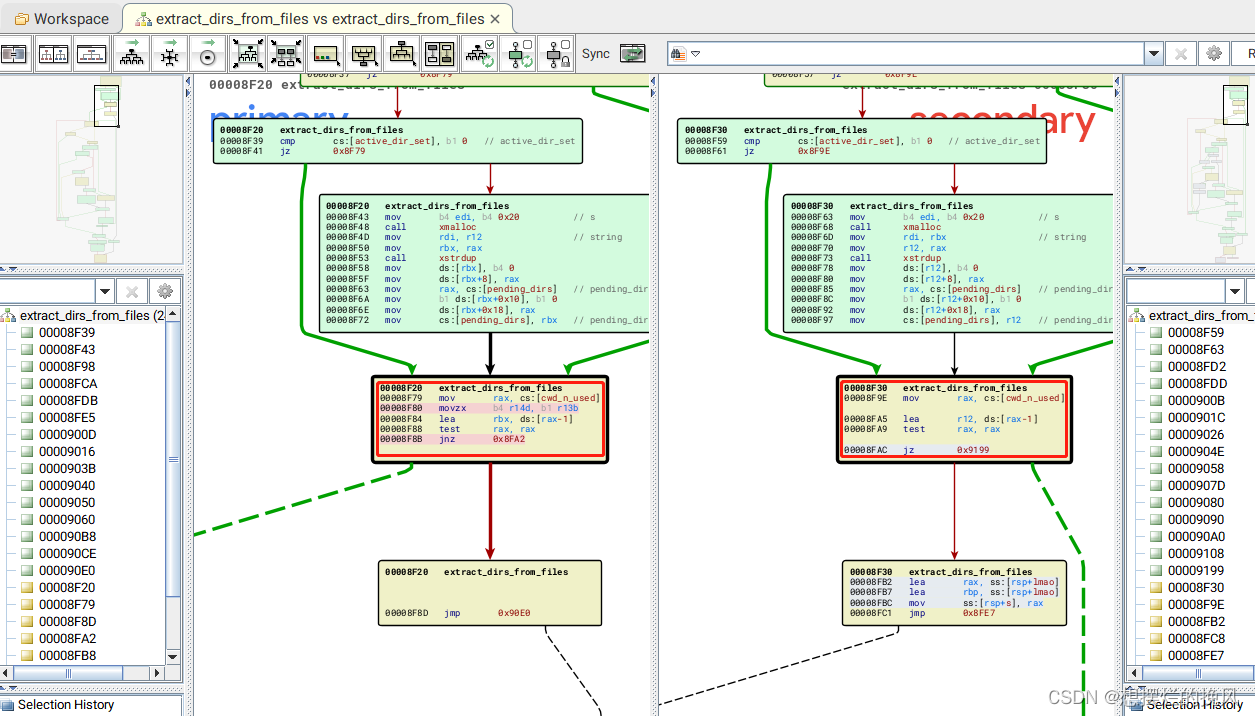Click the graph sync icon beside Sync label
1255x716 pixels.
click(x=634, y=53)
